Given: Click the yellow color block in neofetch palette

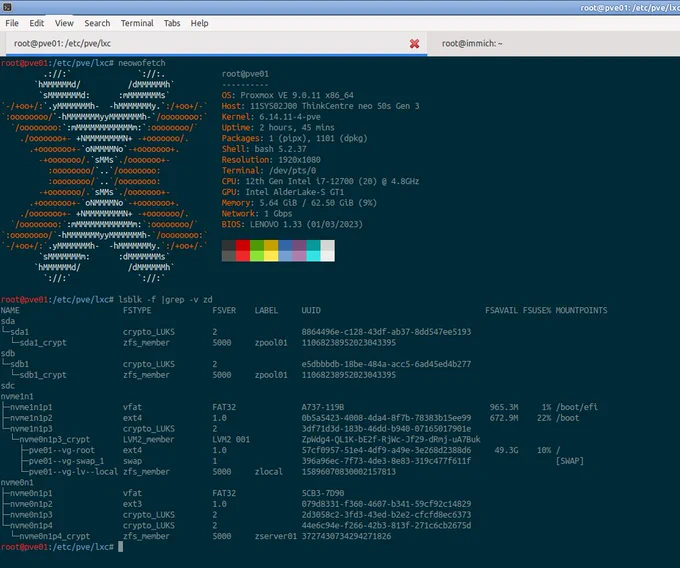Looking at the screenshot, I should click(271, 251).
